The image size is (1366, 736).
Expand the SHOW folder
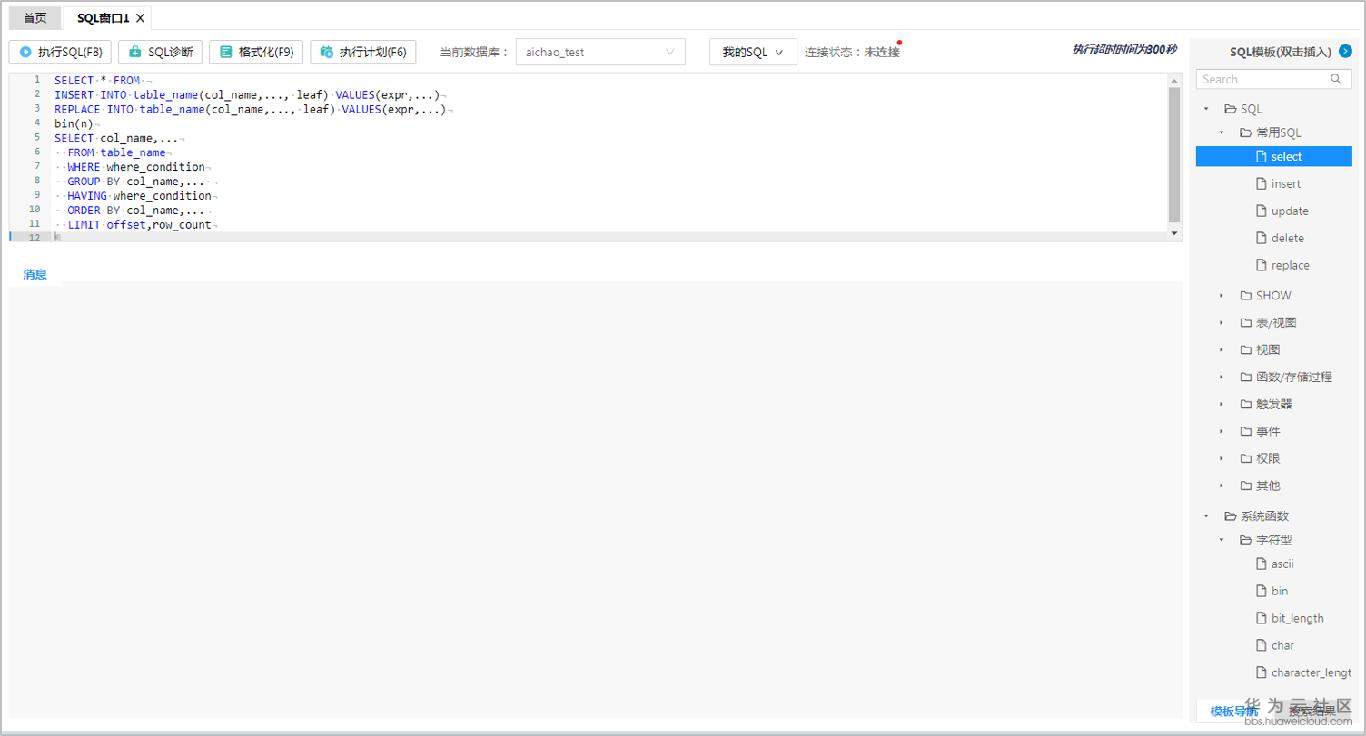click(x=1221, y=295)
